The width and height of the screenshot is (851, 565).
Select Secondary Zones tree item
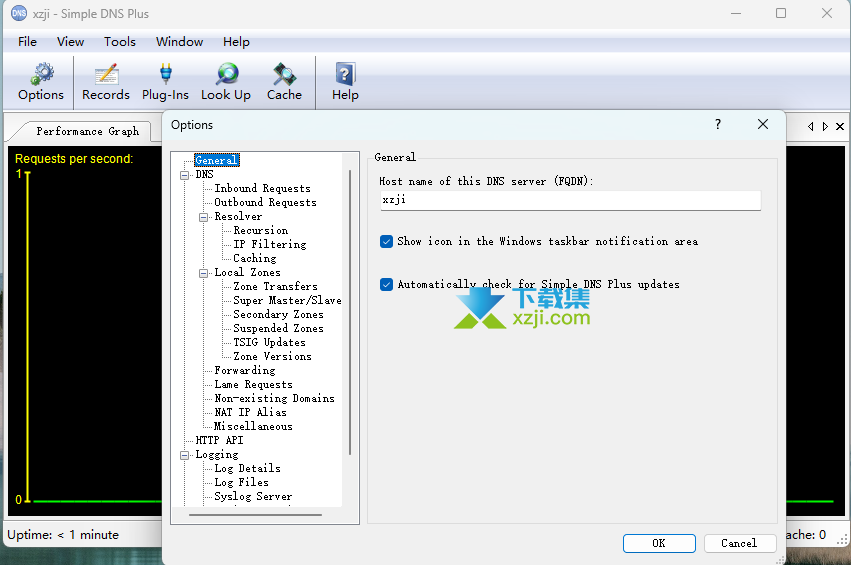[278, 315]
